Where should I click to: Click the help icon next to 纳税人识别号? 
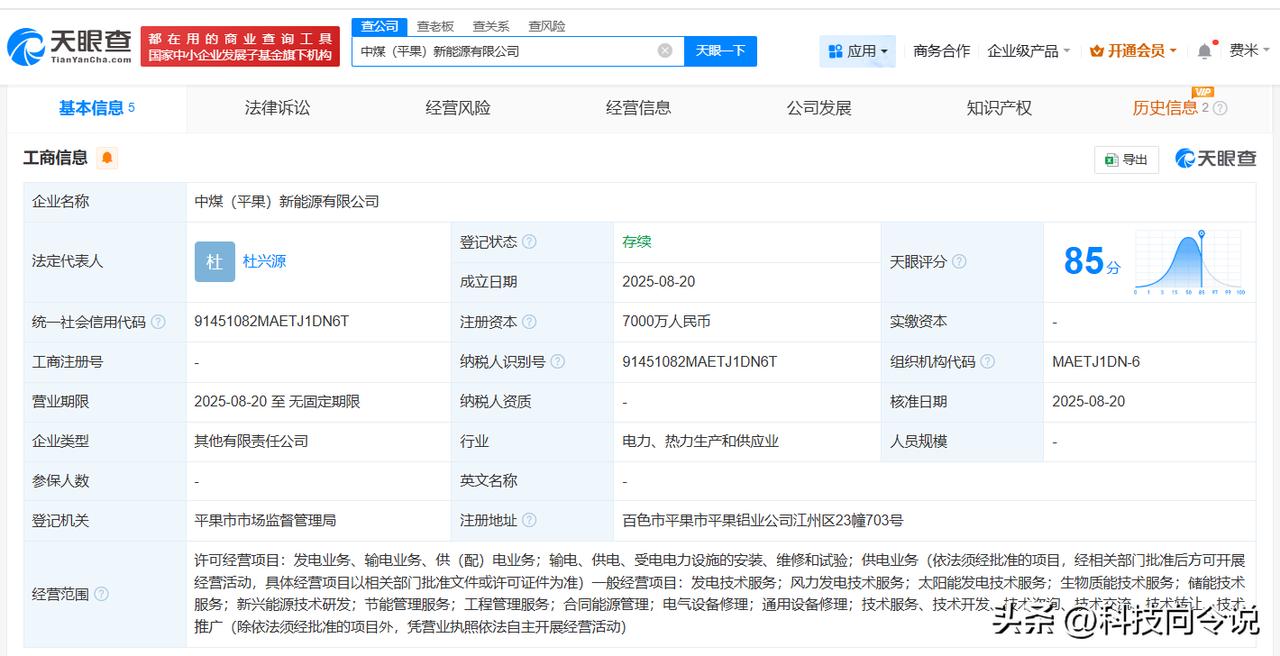click(x=557, y=362)
